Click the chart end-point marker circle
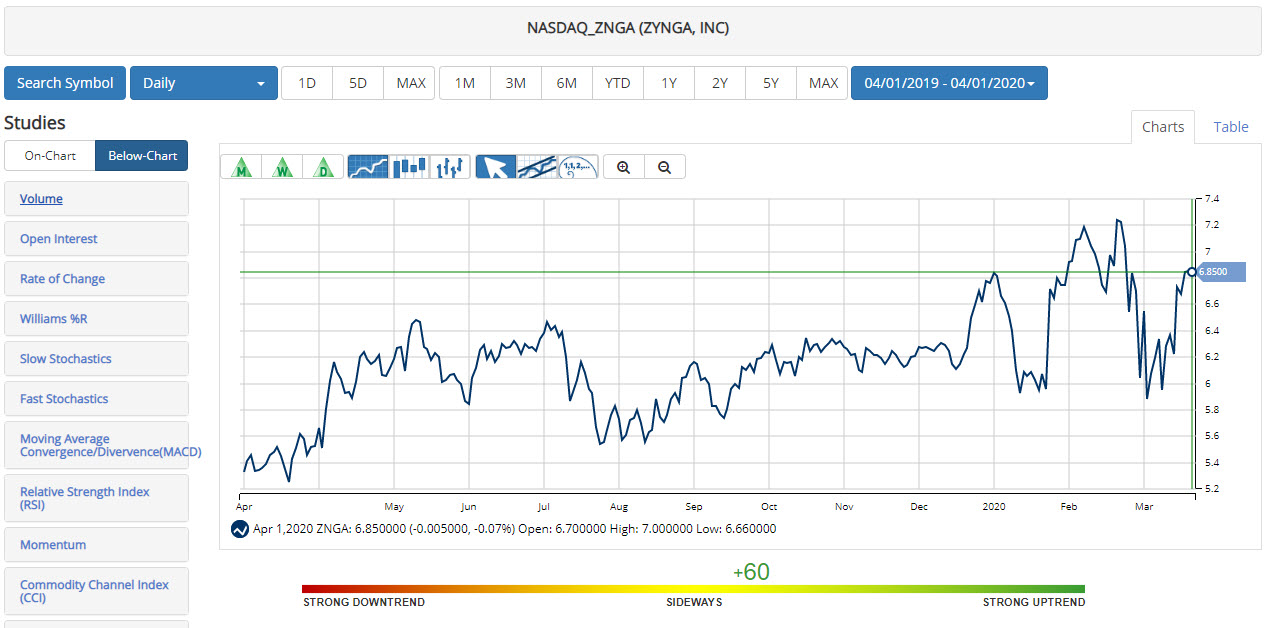The height and width of the screenshot is (628, 1272). click(1191, 271)
